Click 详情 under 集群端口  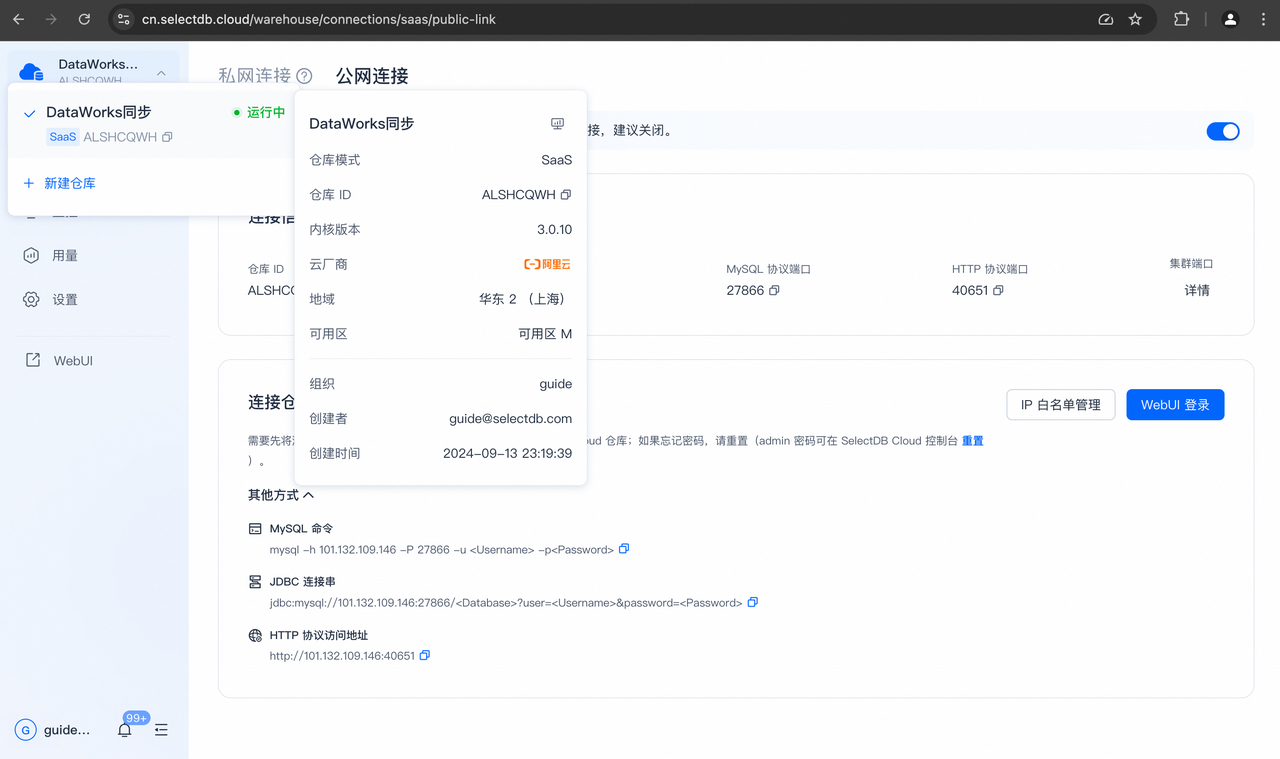1197,290
